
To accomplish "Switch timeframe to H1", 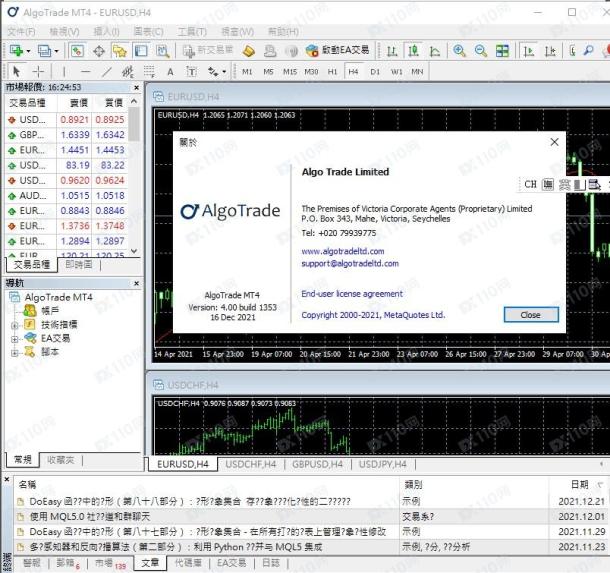I will point(332,72).
